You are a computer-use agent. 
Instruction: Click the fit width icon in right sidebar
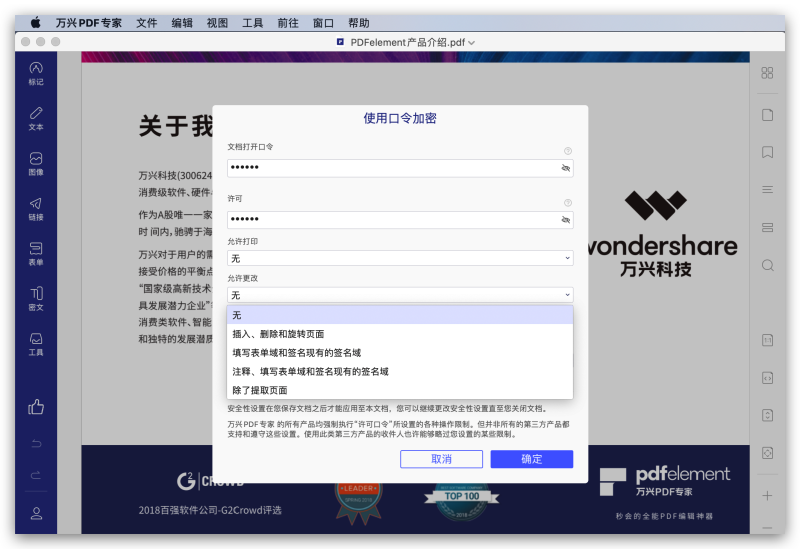point(767,378)
